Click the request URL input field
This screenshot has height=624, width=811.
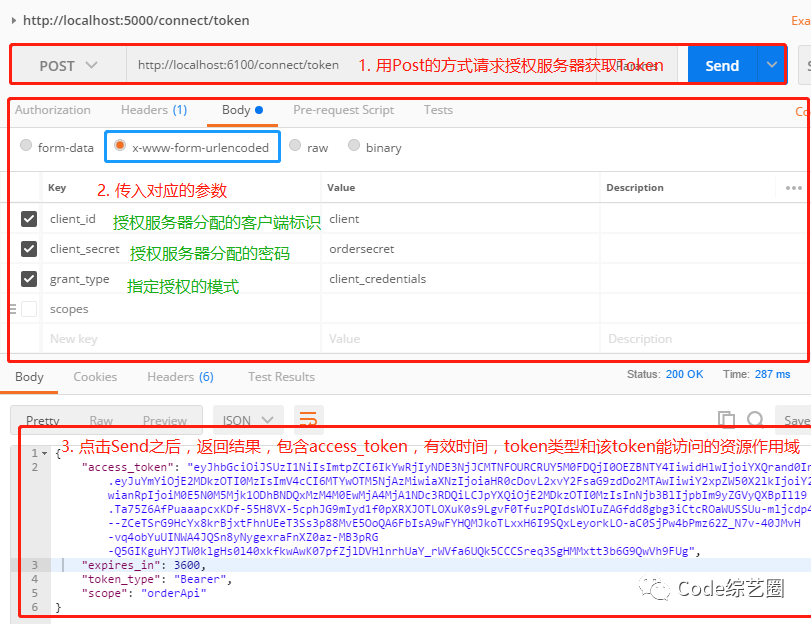tap(361, 65)
